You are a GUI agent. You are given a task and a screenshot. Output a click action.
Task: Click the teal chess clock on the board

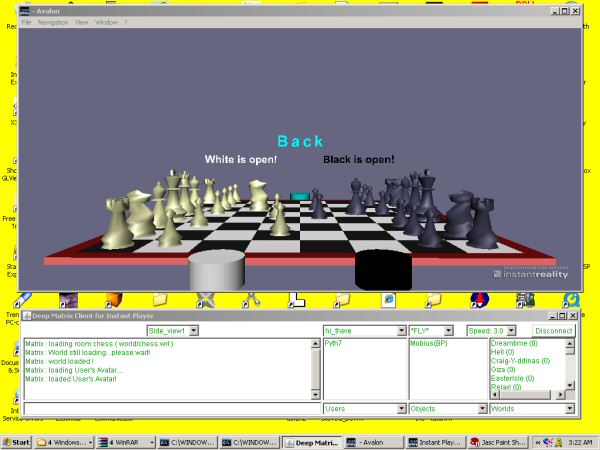[300, 196]
